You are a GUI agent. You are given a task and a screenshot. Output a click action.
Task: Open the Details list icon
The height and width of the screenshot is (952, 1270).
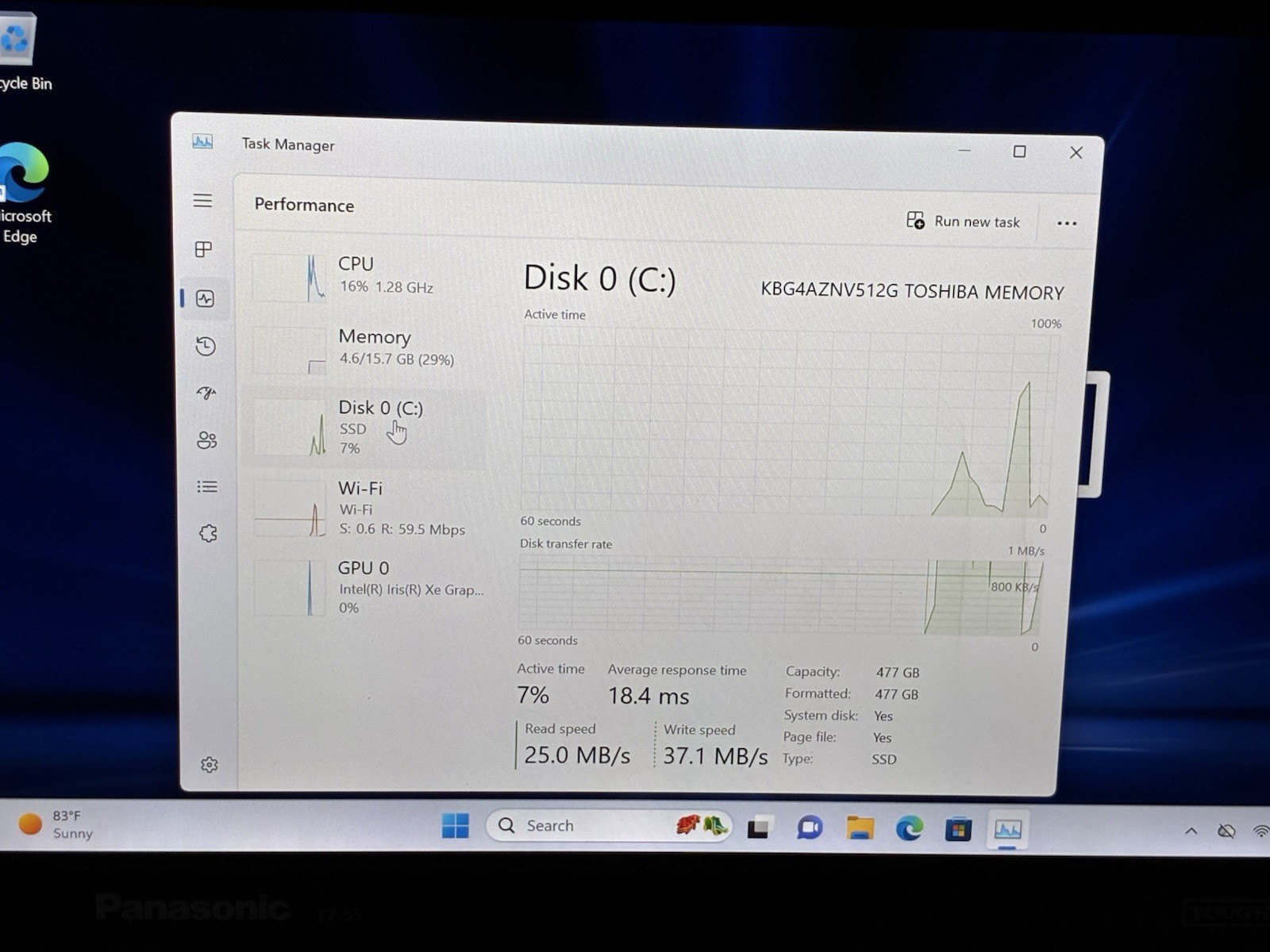207,486
